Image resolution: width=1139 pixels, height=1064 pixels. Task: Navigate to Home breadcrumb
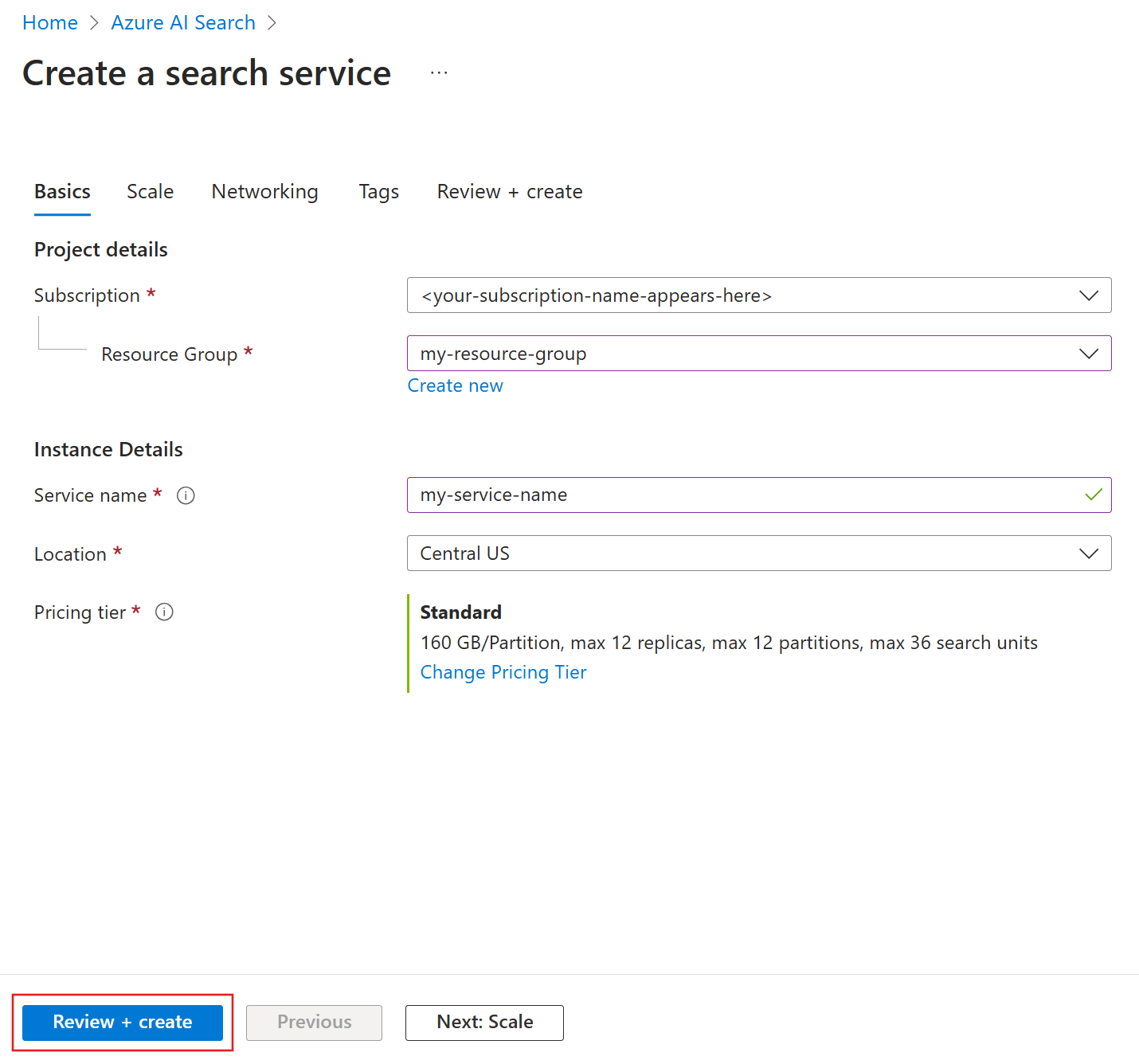[x=50, y=23]
